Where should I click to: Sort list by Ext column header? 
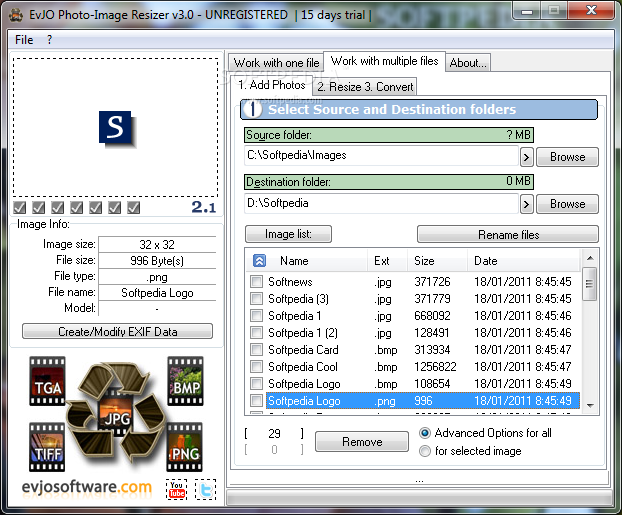382,261
